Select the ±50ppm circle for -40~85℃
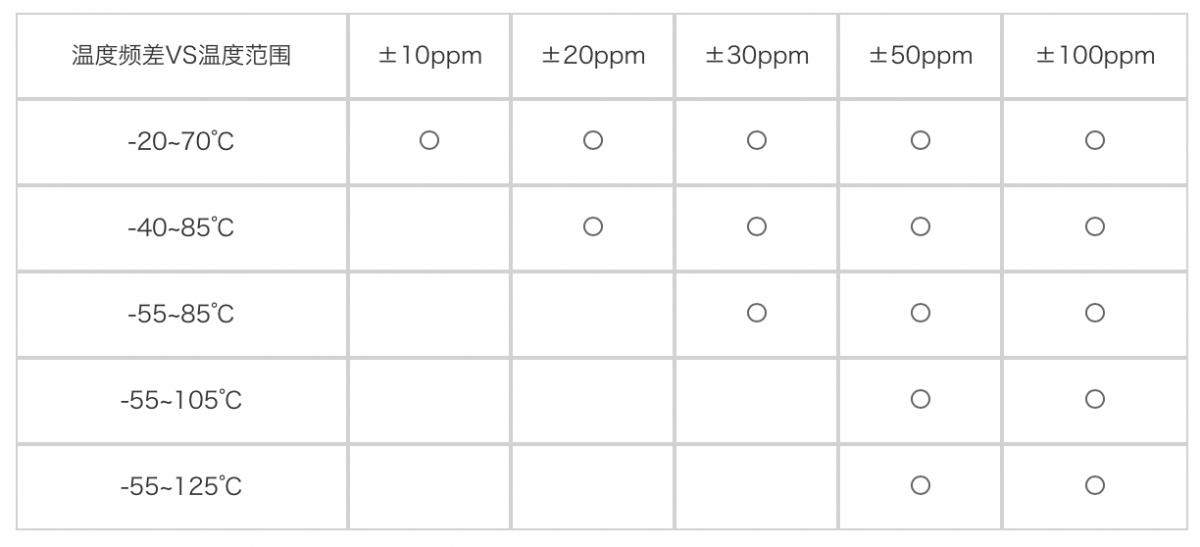1200x547 pixels. pos(921,227)
